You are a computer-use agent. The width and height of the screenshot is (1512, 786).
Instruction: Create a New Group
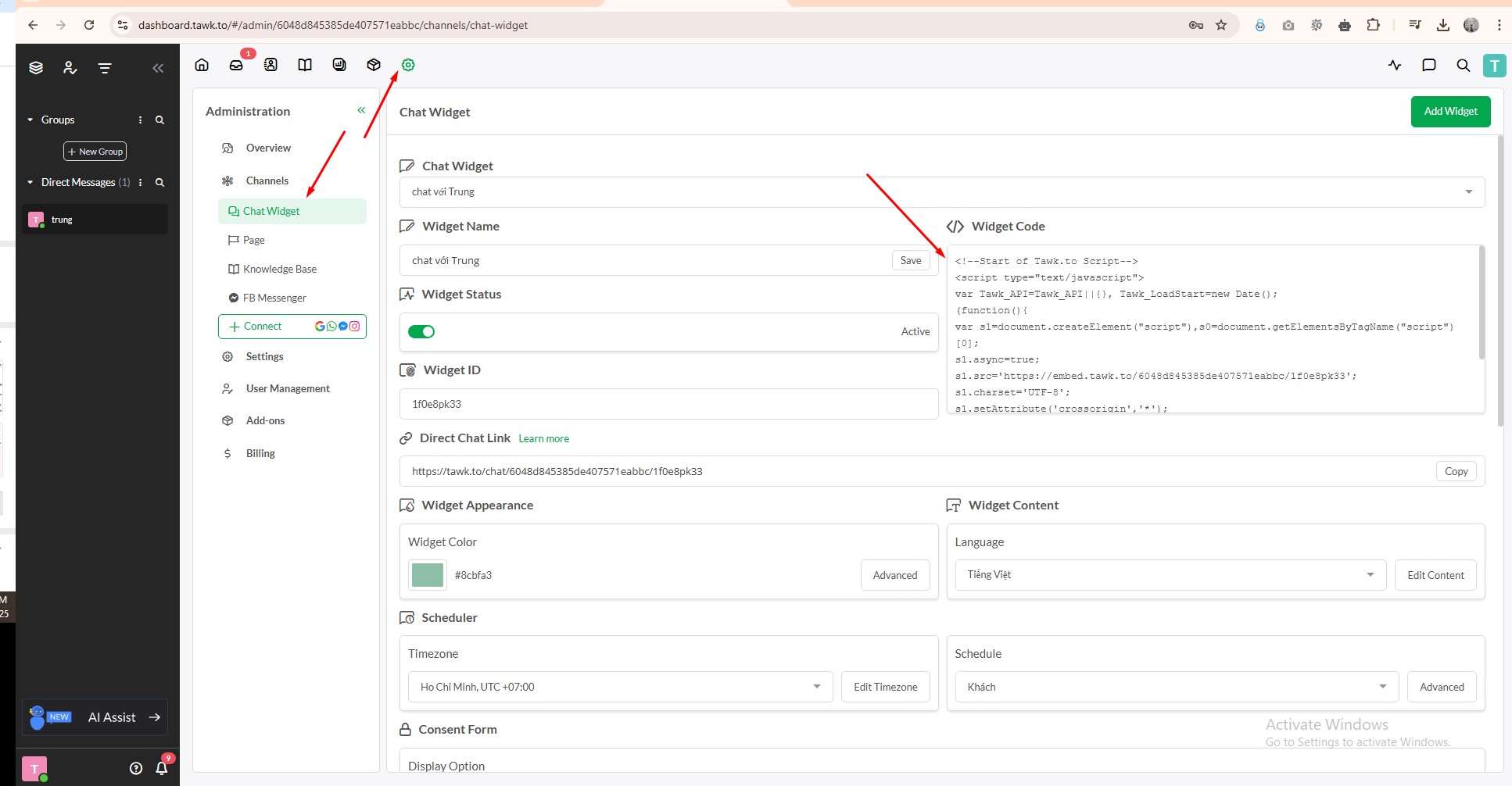point(95,152)
